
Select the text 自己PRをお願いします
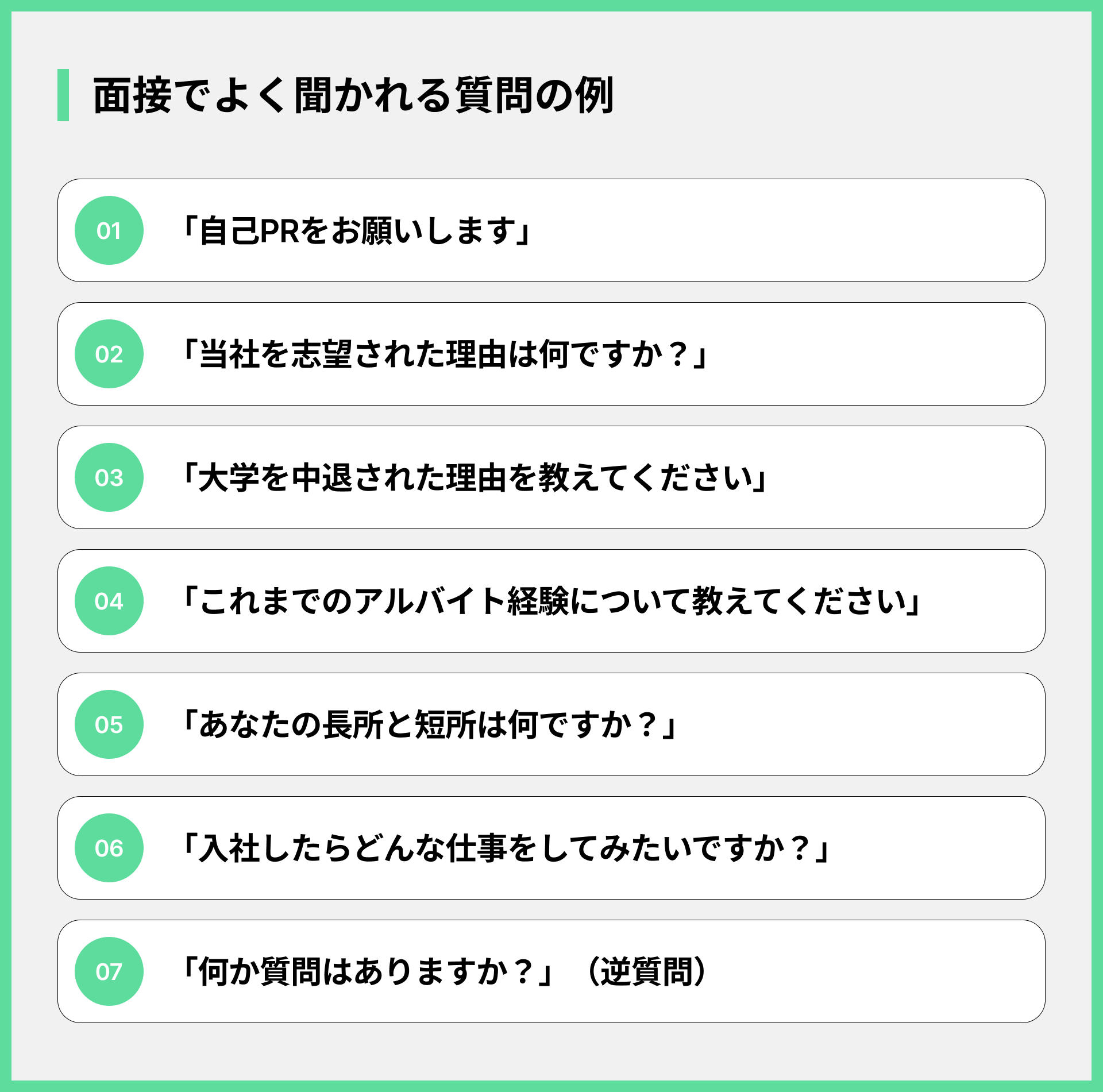tap(357, 231)
